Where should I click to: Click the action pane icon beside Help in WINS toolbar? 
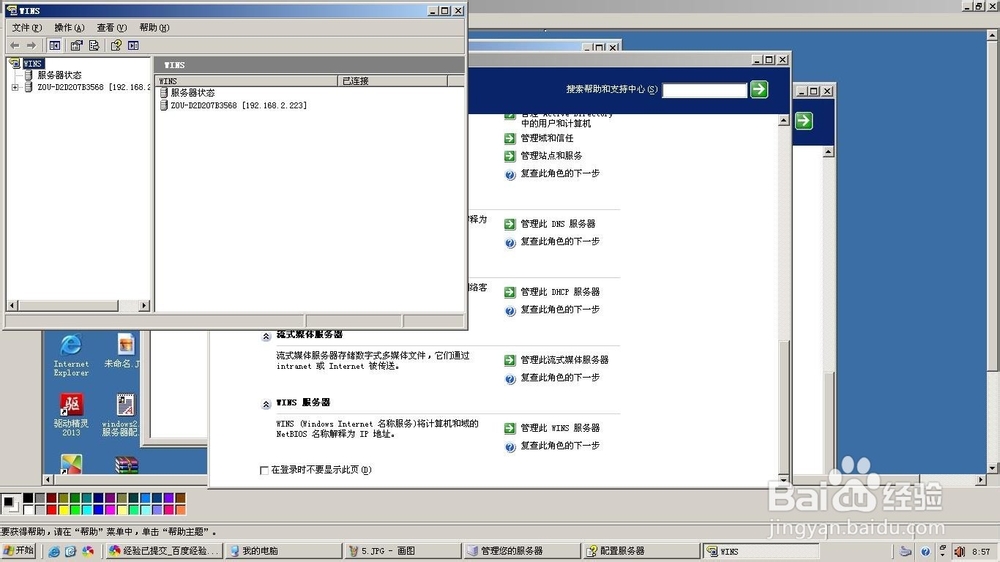[133, 45]
